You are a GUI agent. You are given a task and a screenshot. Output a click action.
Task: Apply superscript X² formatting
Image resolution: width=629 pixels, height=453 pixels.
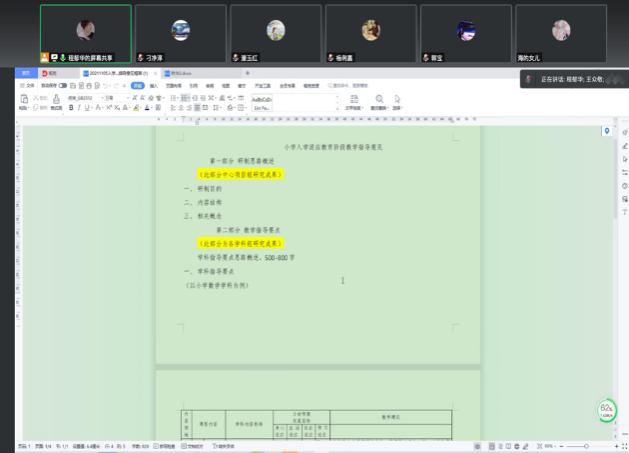[x=109, y=108]
